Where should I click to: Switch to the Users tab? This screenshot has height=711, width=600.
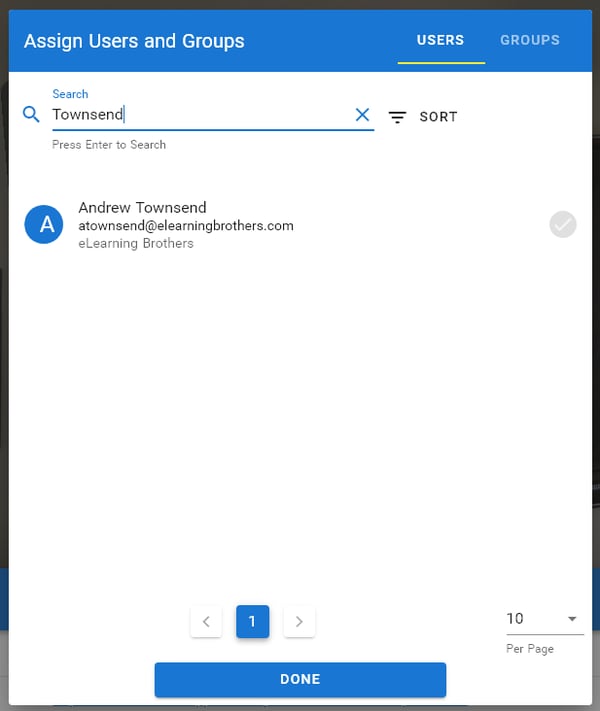(440, 40)
